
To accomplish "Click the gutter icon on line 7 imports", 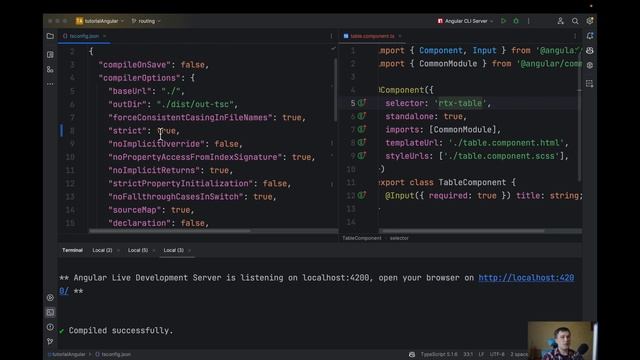I will point(362,129).
